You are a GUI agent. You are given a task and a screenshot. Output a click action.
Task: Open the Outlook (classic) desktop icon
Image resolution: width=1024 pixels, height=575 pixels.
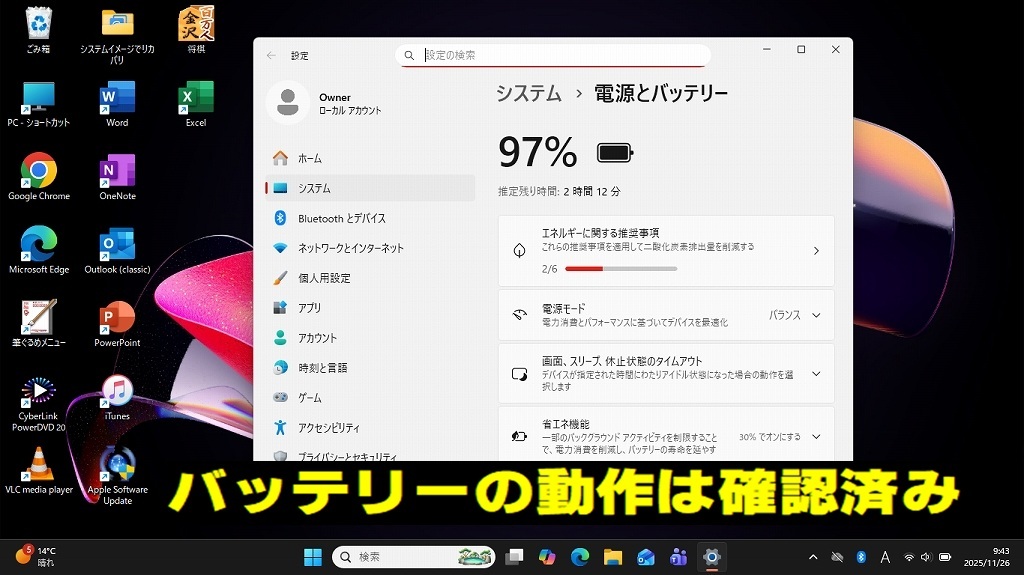coord(118,250)
